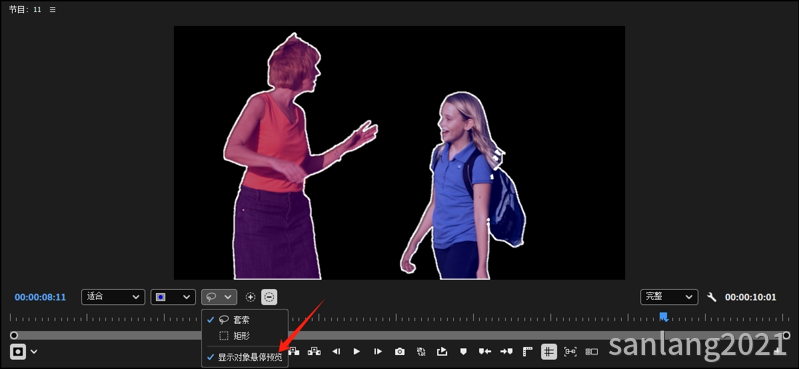Image resolution: width=799 pixels, height=369 pixels.
Task: Go to previous marker
Action: [x=485, y=352]
